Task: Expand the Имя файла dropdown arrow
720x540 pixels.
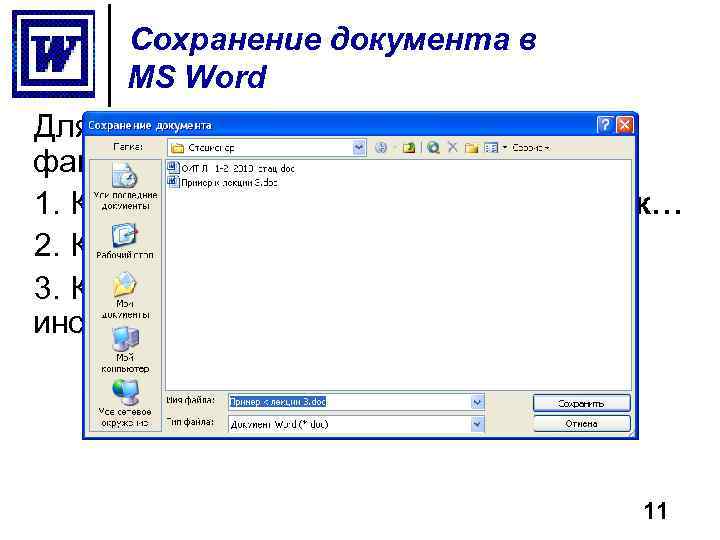Action: click(477, 402)
